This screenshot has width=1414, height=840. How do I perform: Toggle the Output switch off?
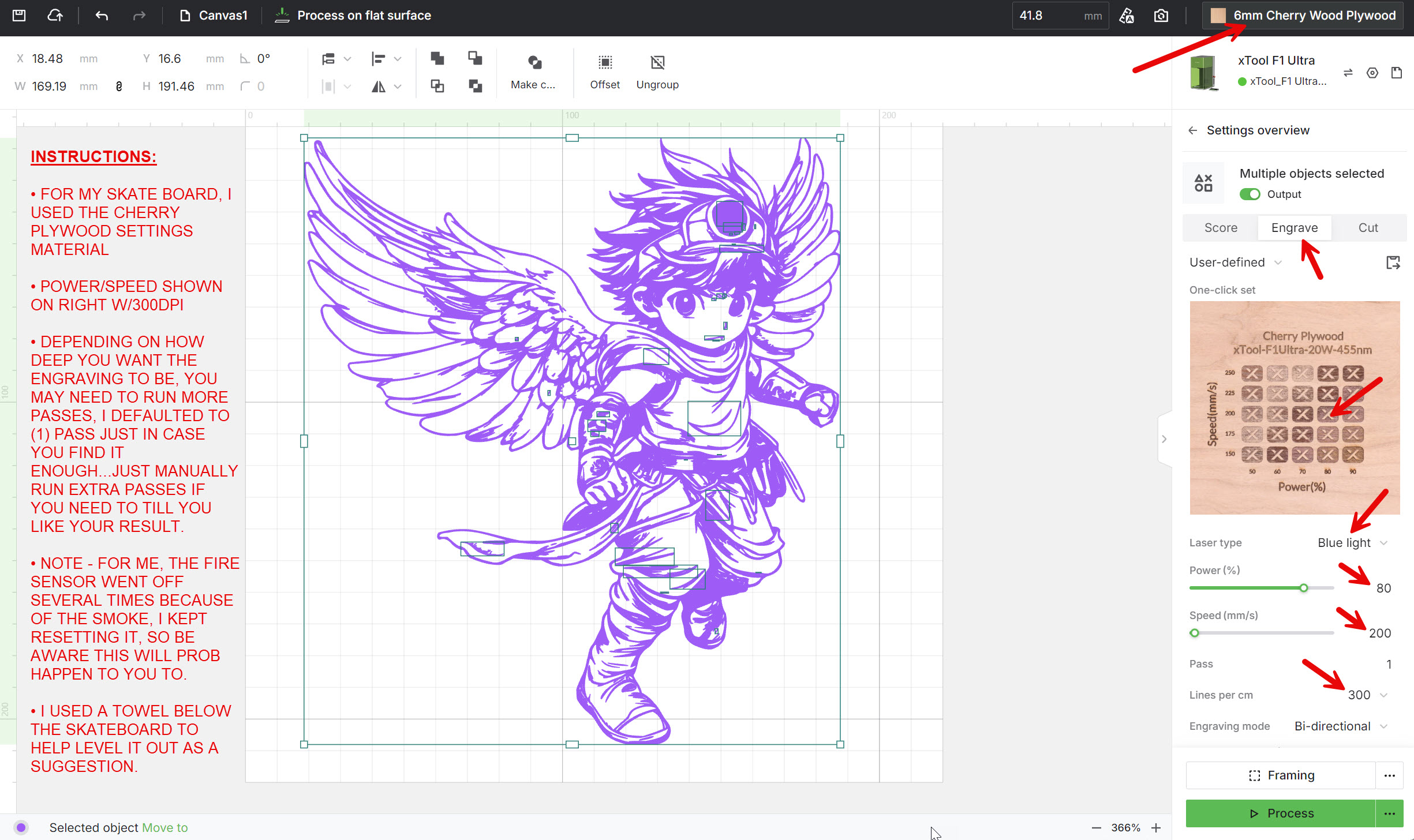pos(1250,194)
